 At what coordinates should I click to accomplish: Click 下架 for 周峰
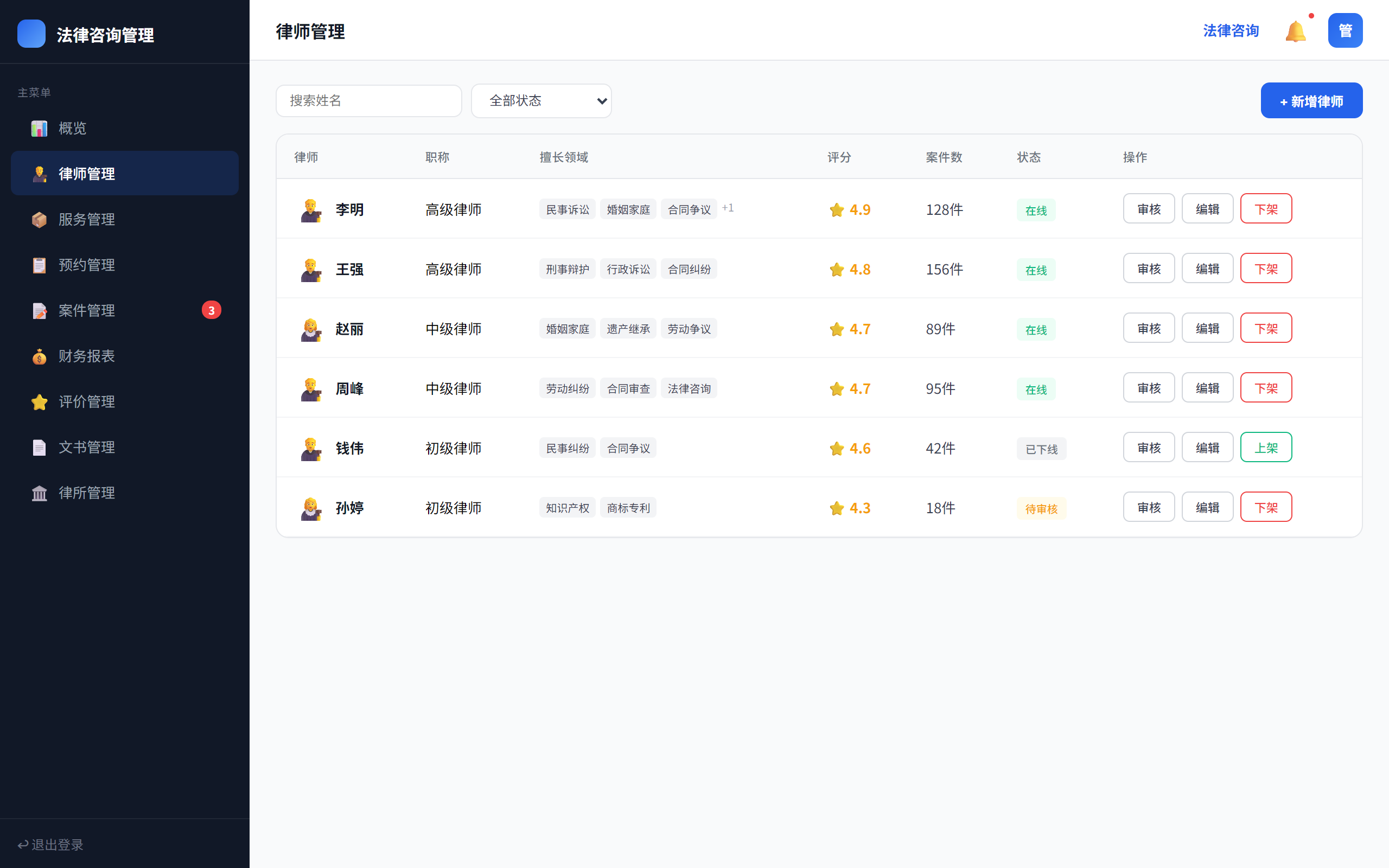pos(1266,388)
